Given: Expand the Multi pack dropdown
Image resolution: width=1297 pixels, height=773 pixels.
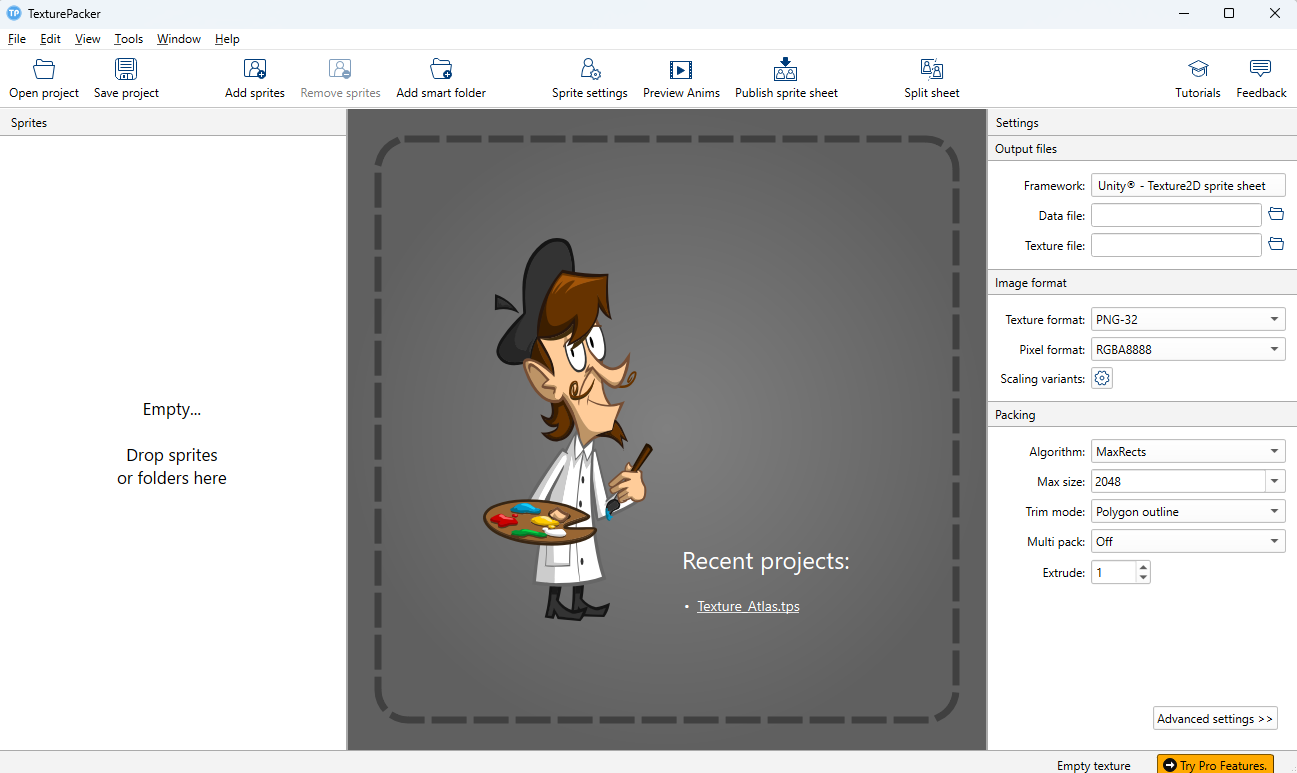Looking at the screenshot, I should tap(1188, 542).
